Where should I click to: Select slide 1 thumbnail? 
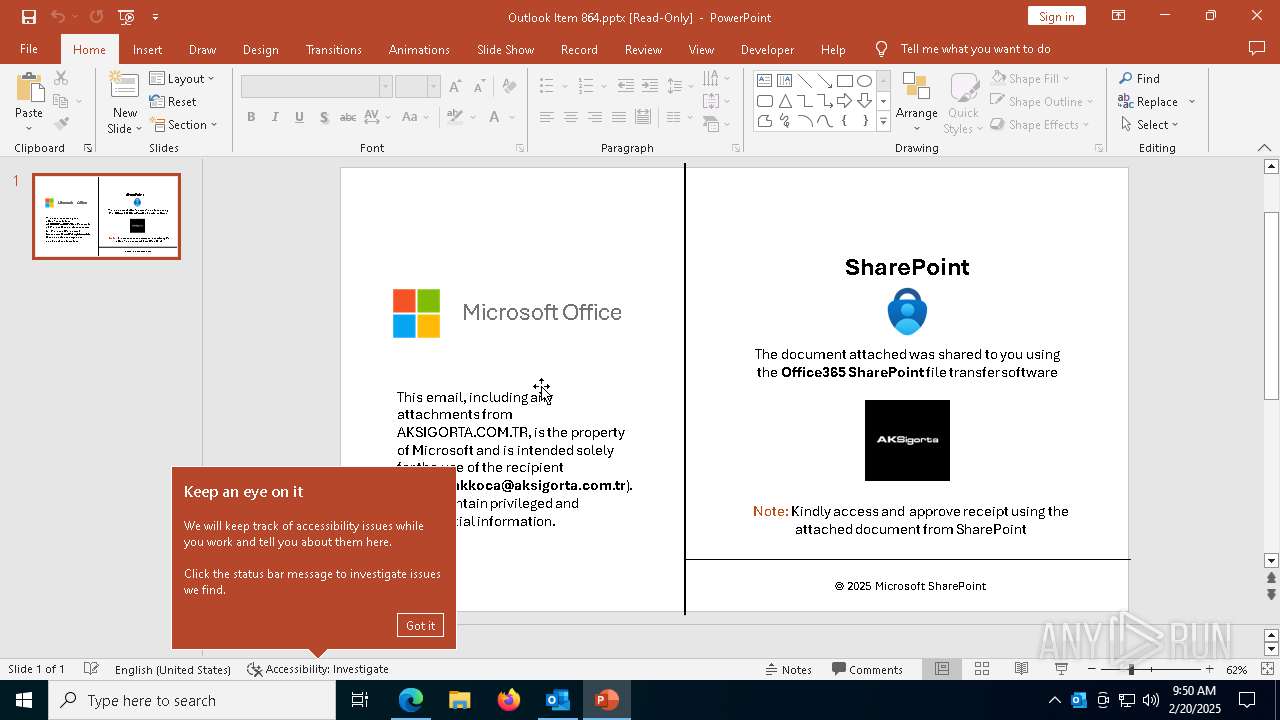tap(106, 216)
